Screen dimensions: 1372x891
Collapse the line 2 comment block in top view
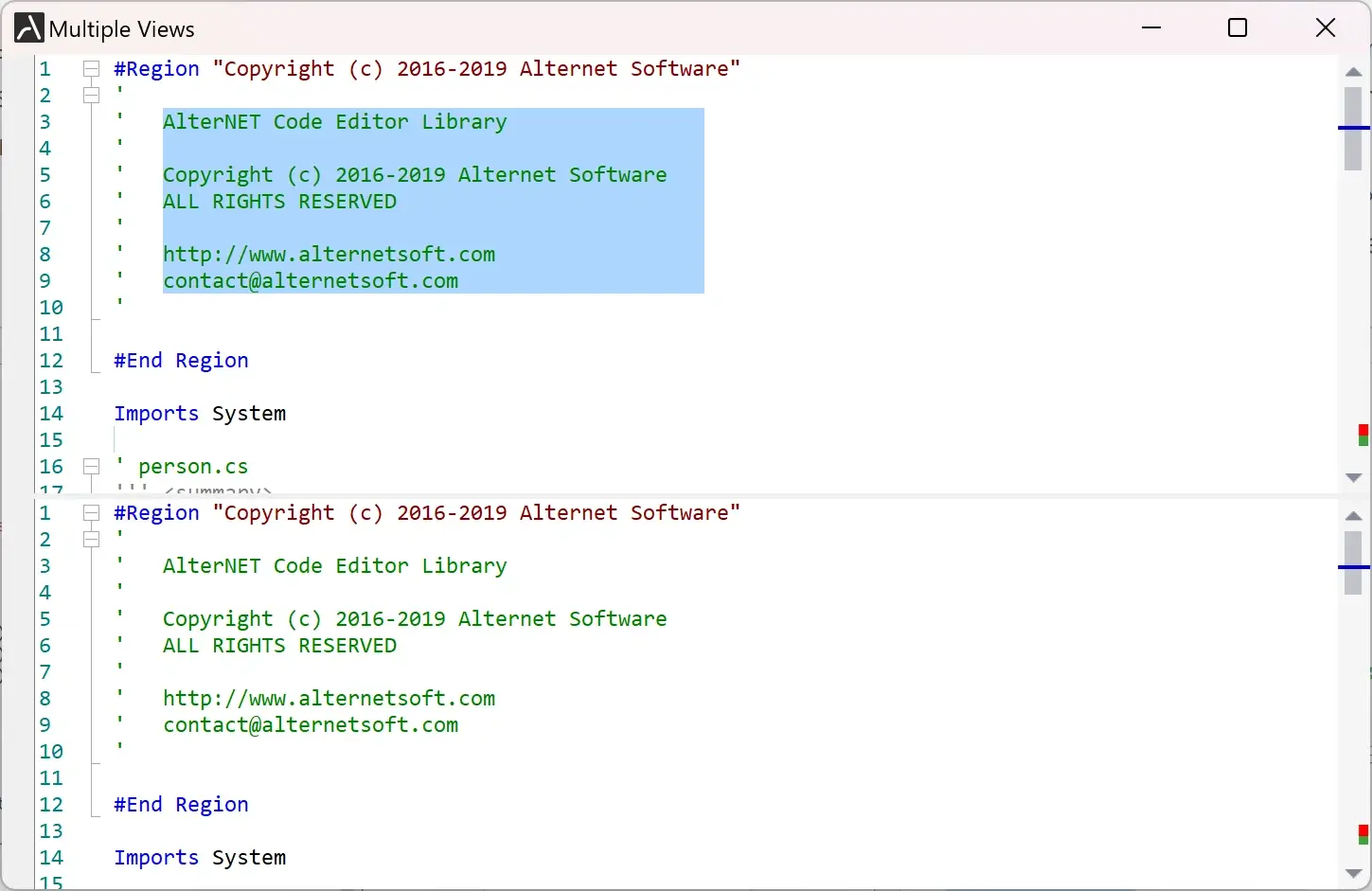tap(91, 95)
